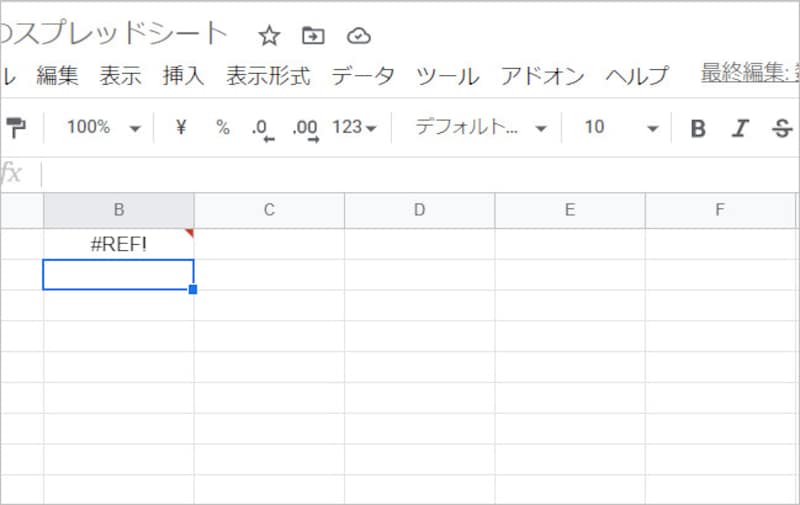
Task: Expand the 123 number formats dropdown
Action: (354, 127)
